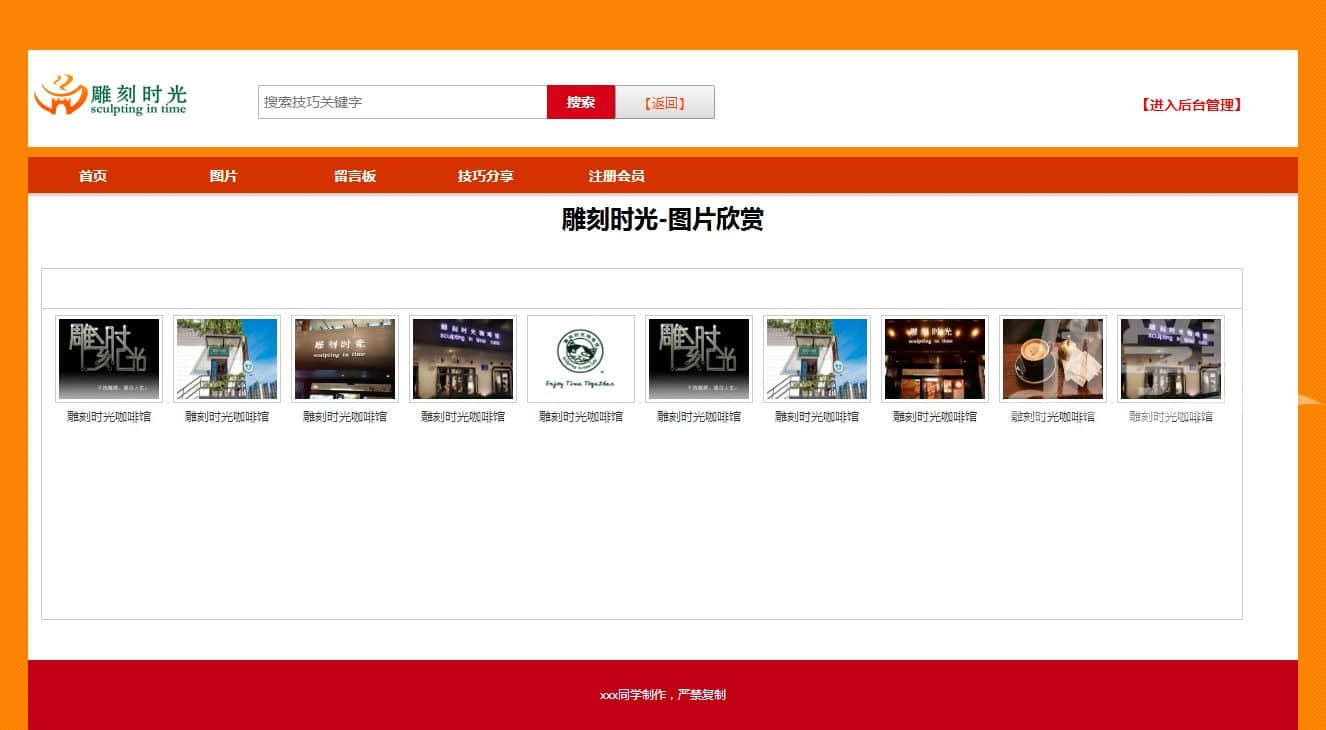Open the green circular logo thumbnail
Screen dimensions: 1326x730
pos(581,359)
